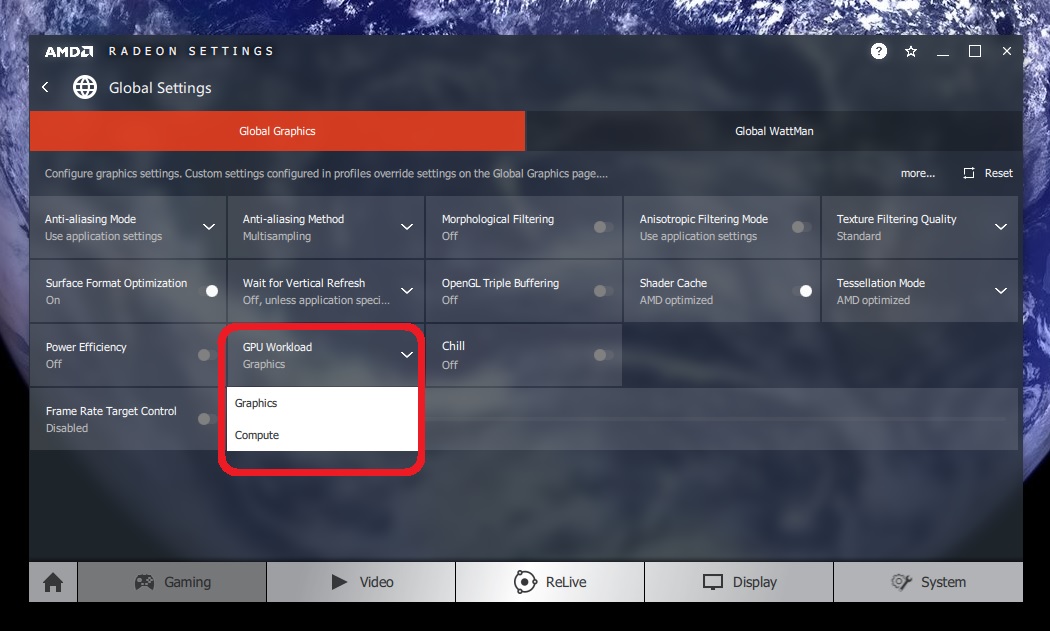
Task: Click the Power Efficiency label
Action: pyautogui.click(x=86, y=347)
